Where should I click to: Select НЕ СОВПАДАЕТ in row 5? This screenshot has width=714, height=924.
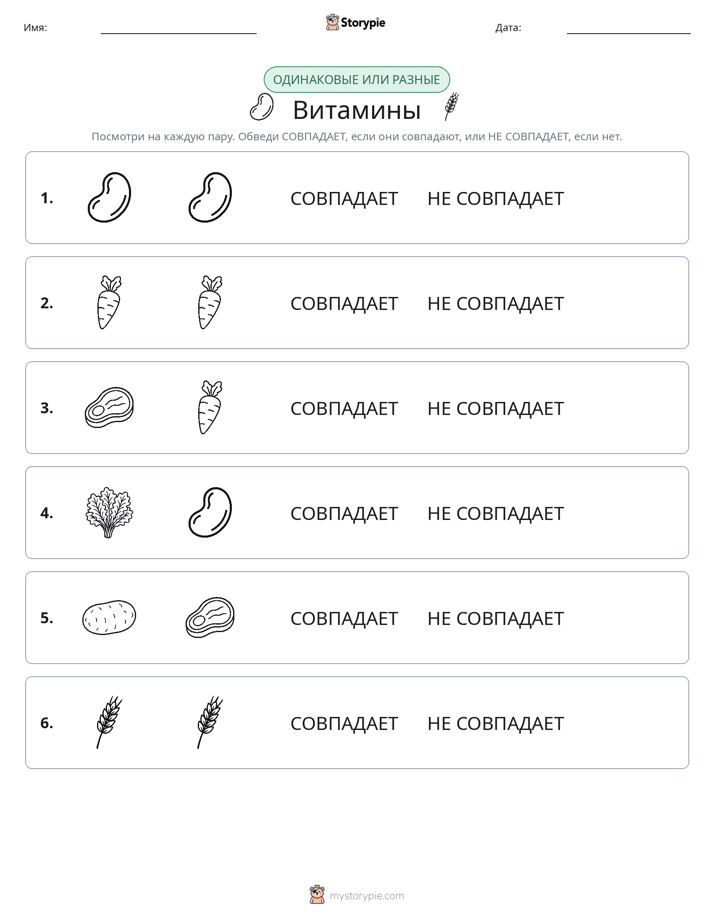pos(495,619)
